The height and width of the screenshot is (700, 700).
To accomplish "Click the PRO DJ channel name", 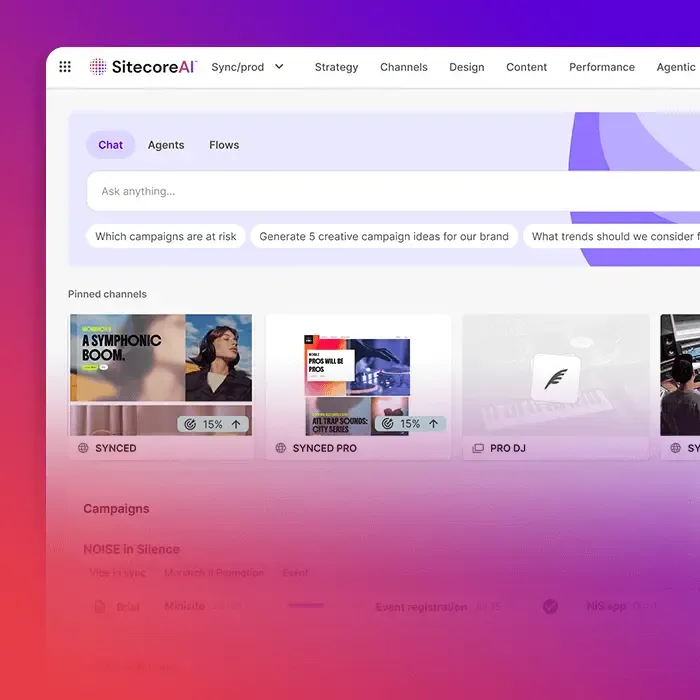I will (x=508, y=448).
